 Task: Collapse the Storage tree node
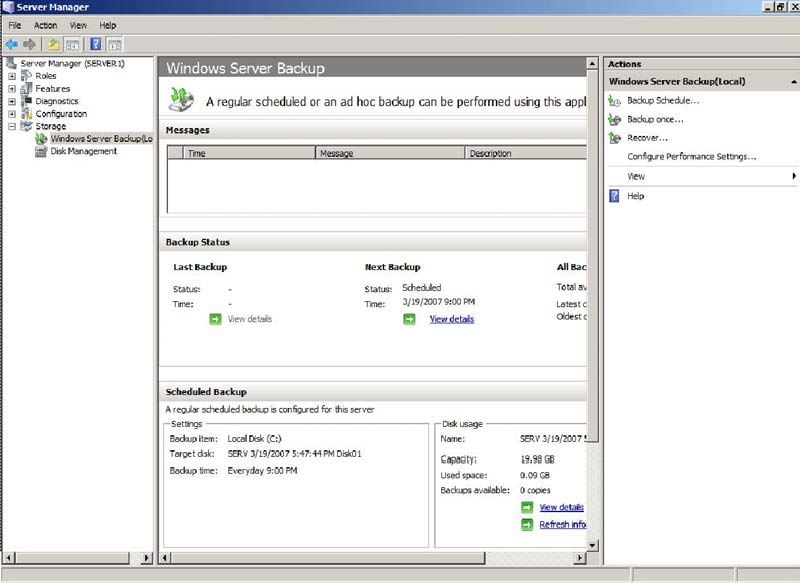click(11, 127)
